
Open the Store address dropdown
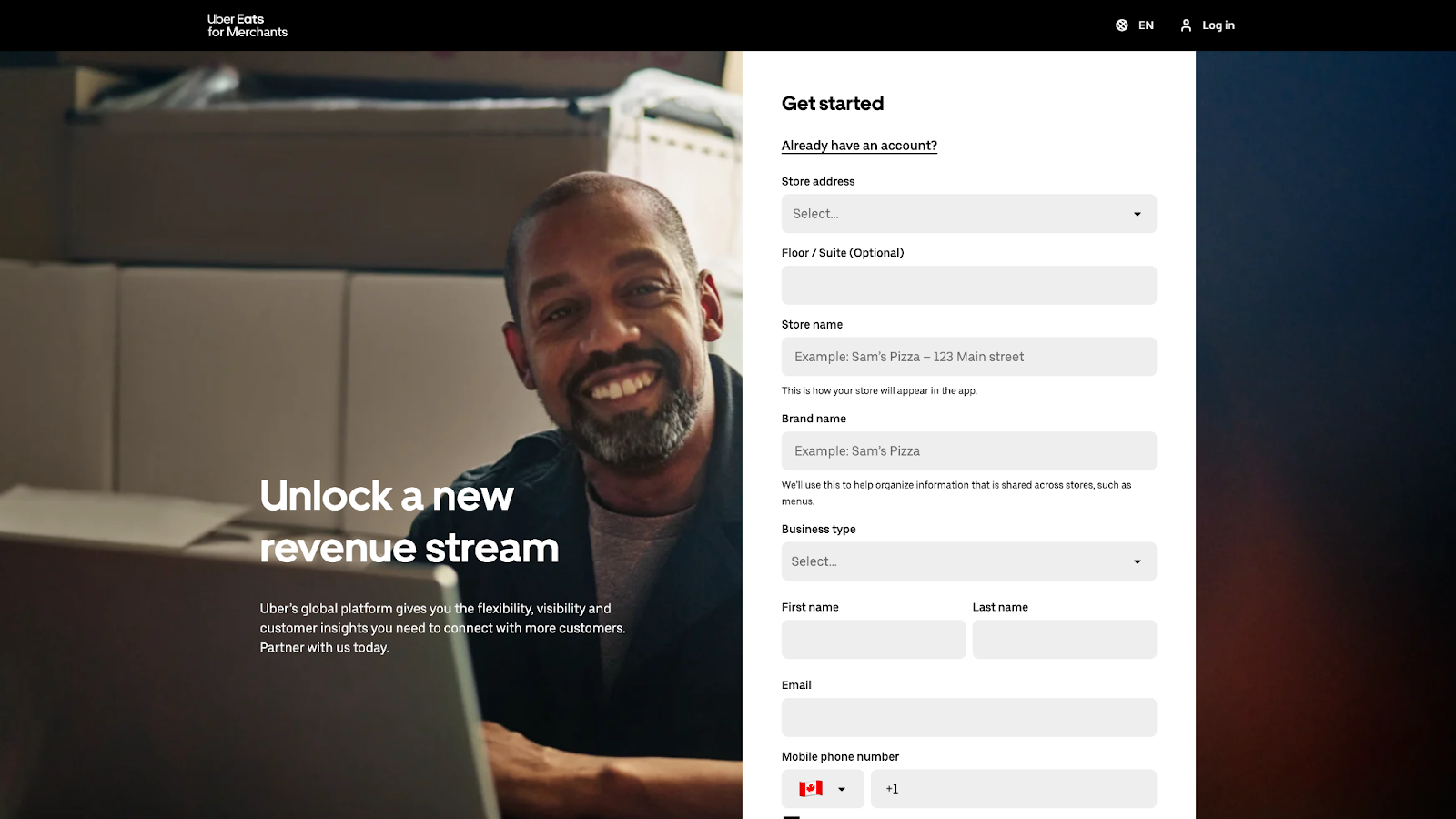coord(968,214)
